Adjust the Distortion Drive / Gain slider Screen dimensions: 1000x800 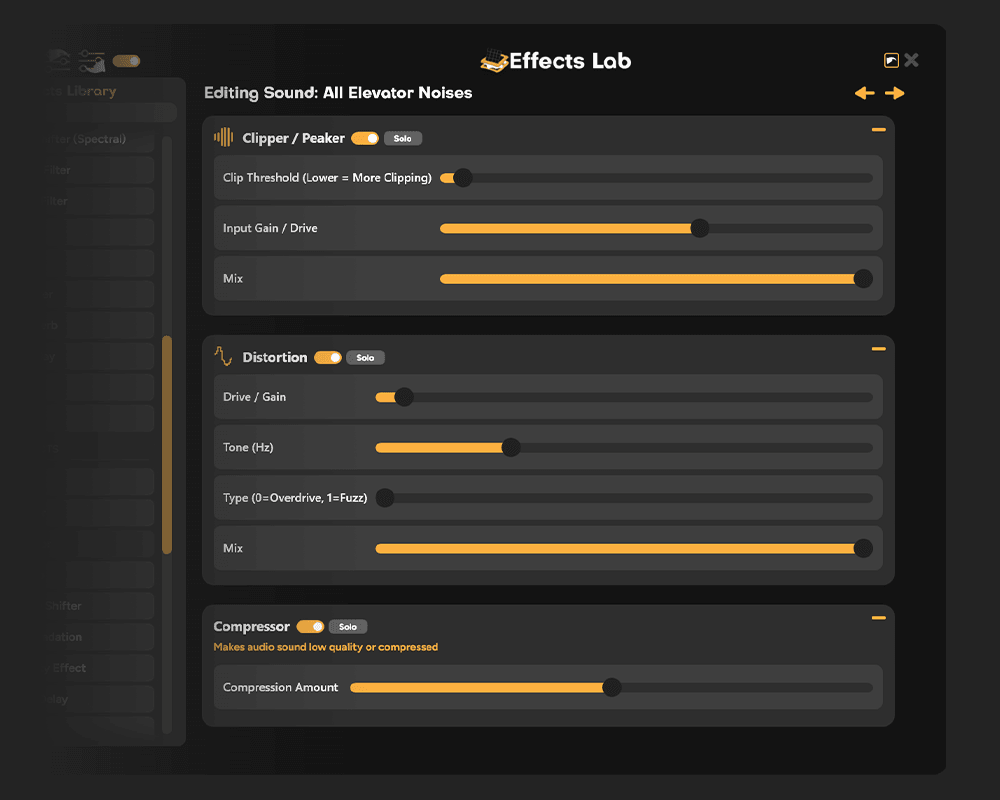pyautogui.click(x=624, y=397)
